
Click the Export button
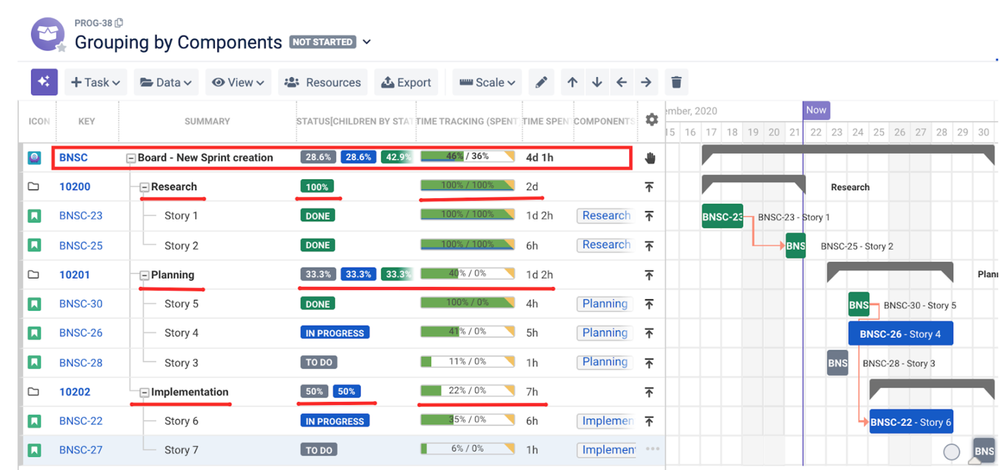pyautogui.click(x=406, y=82)
